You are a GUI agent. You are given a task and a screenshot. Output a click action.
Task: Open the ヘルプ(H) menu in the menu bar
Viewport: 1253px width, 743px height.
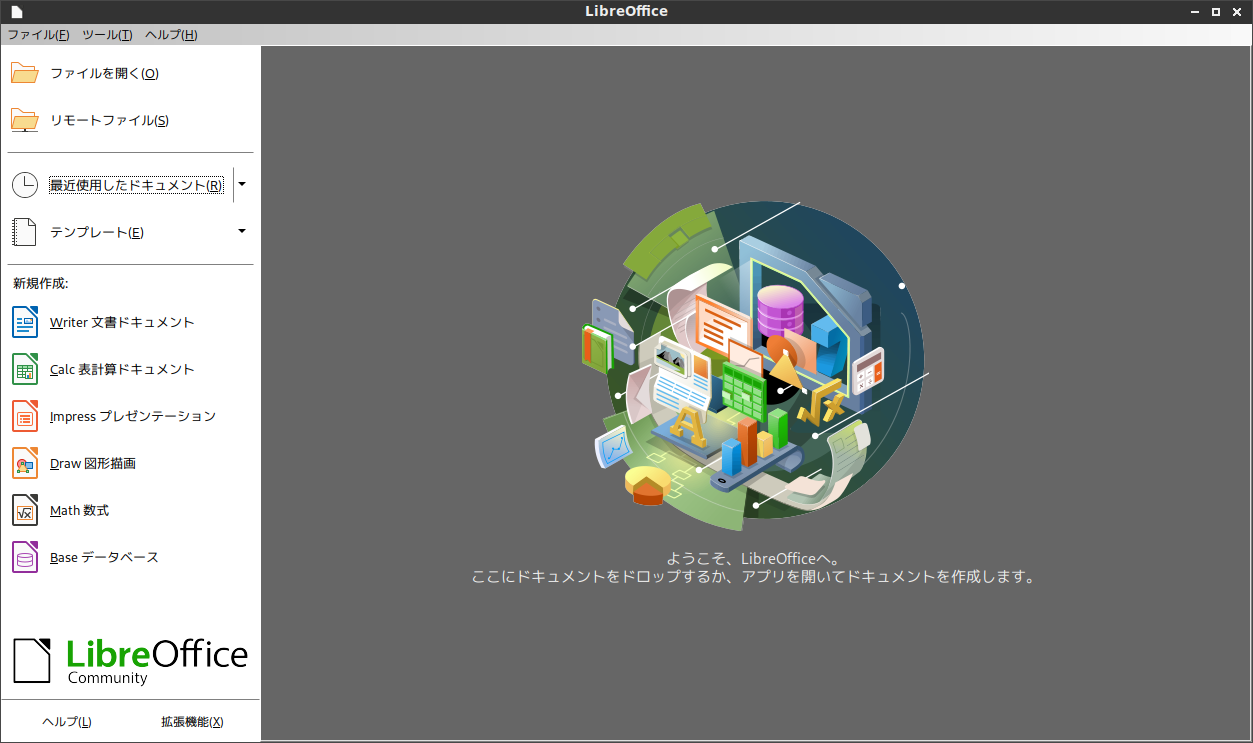(171, 35)
